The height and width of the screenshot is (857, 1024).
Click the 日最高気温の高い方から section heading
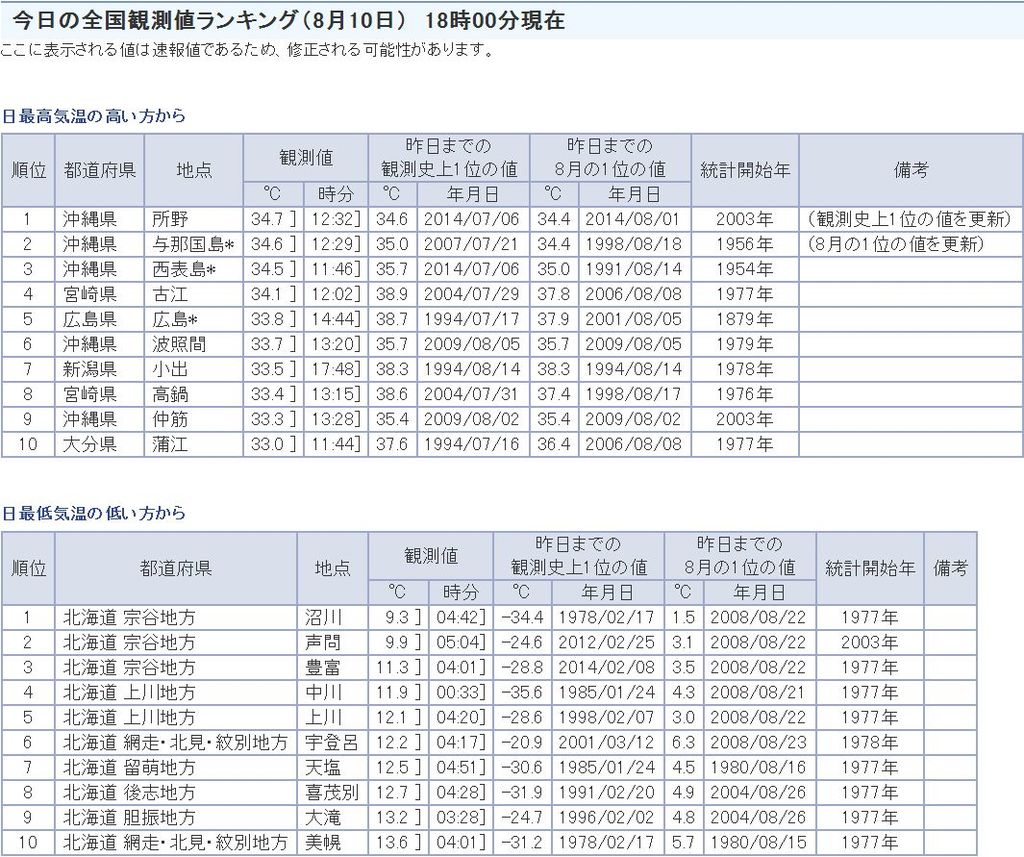93,116
